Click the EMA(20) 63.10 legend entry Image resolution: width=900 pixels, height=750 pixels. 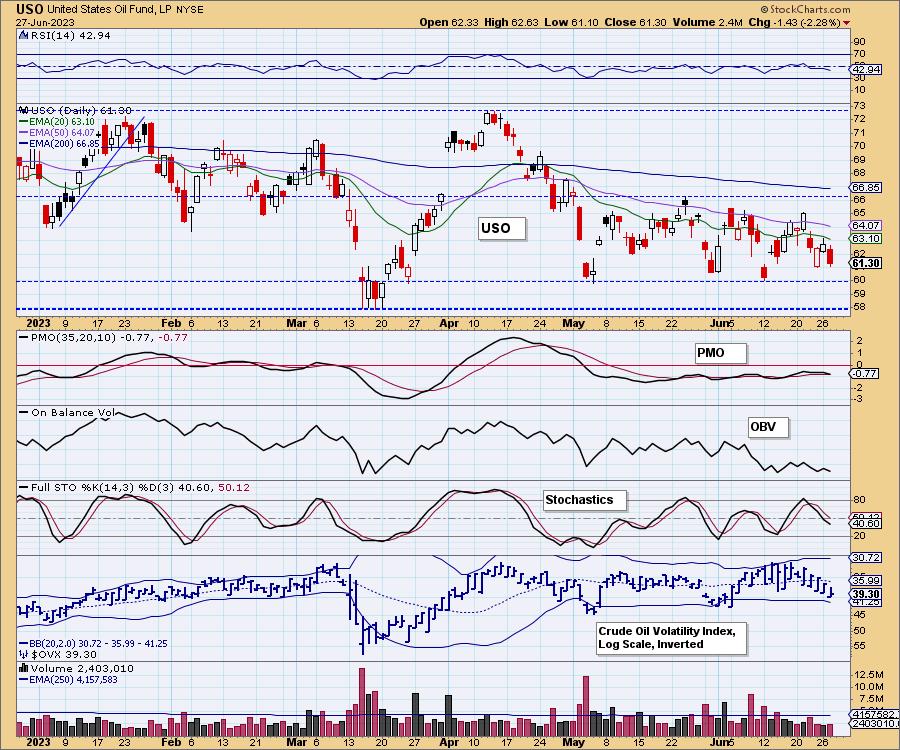click(x=62, y=122)
